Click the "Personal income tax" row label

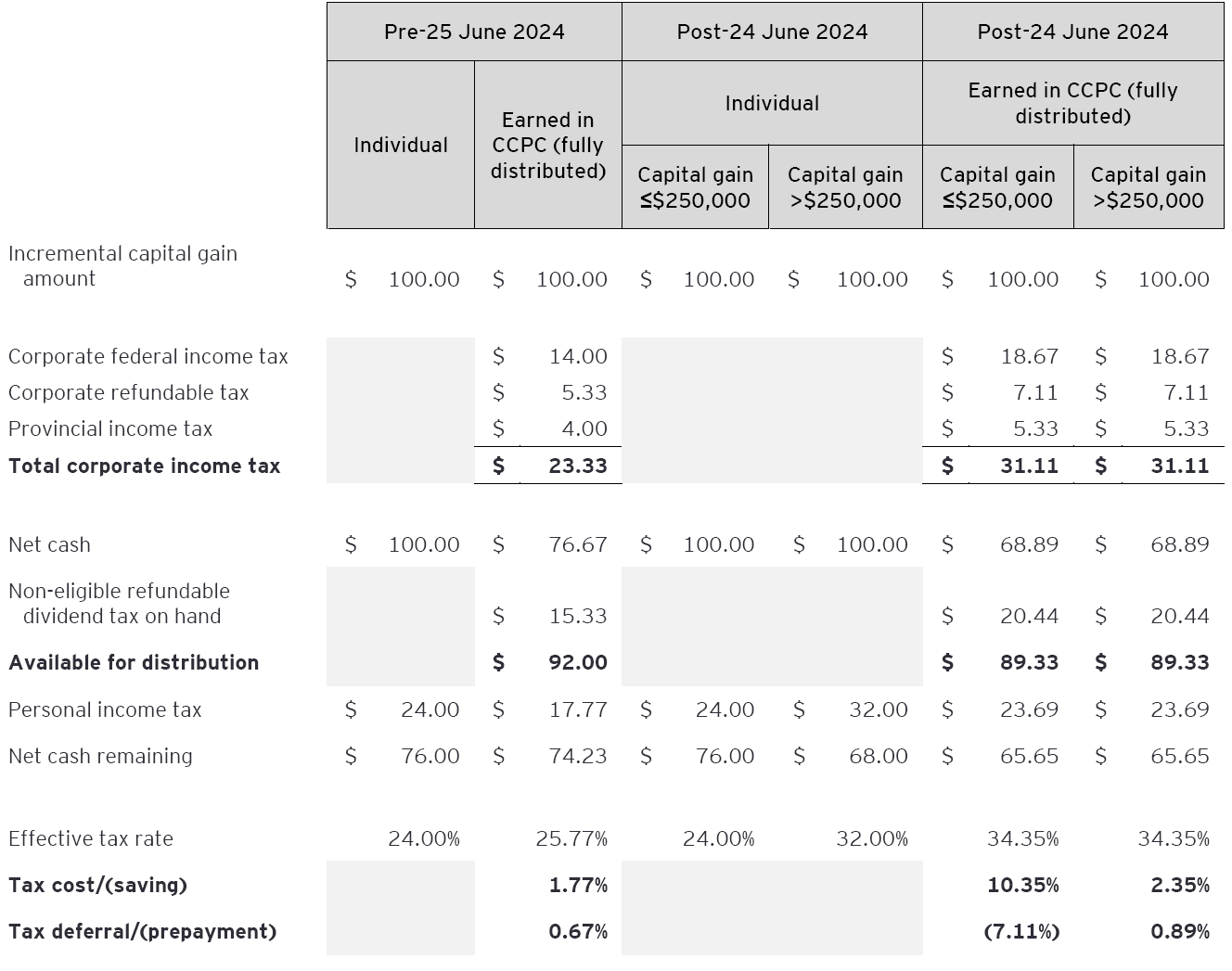pyautogui.click(x=105, y=709)
